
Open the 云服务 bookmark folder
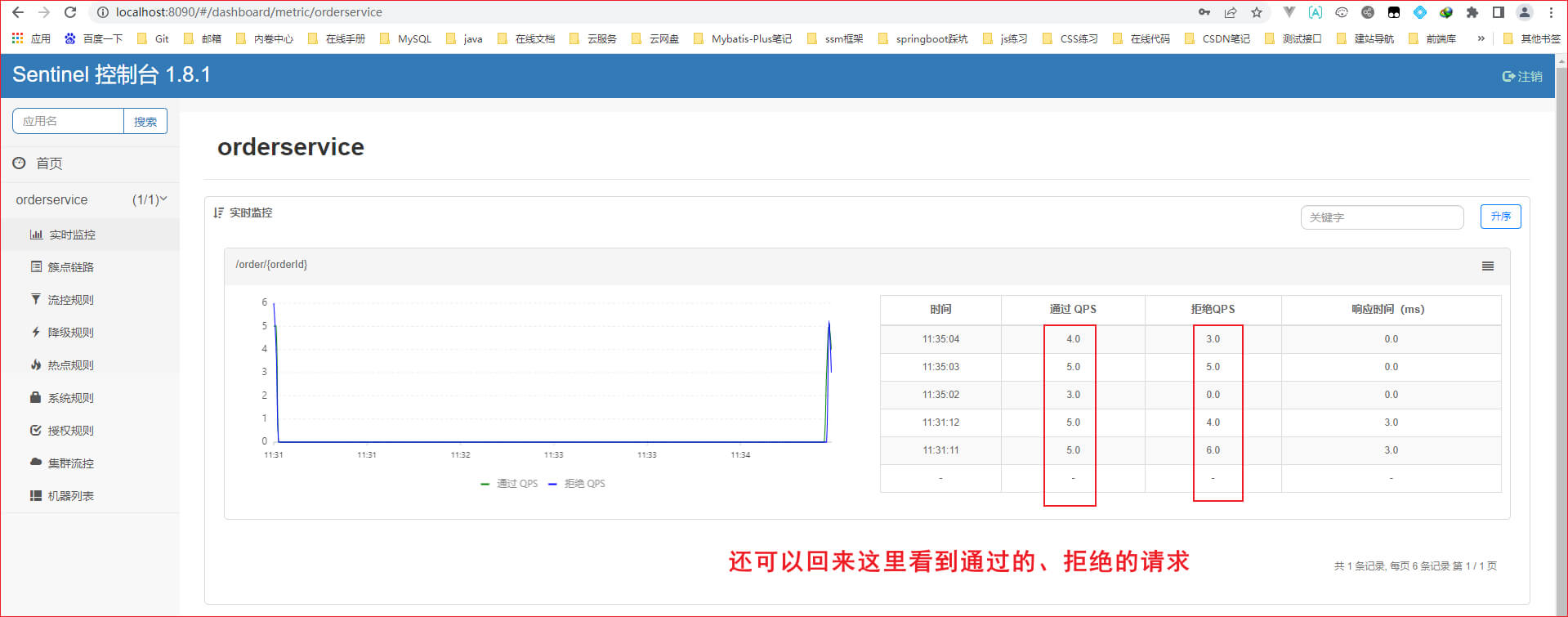tap(593, 38)
